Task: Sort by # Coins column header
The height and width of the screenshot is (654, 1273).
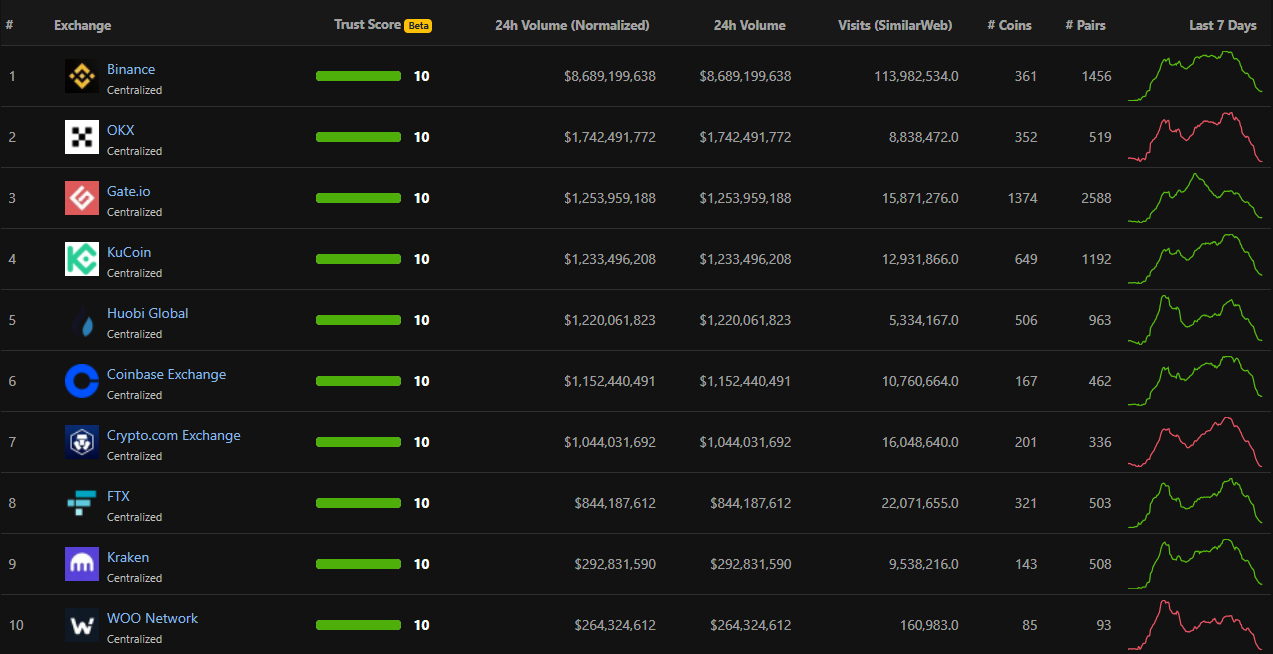Action: [x=1009, y=26]
